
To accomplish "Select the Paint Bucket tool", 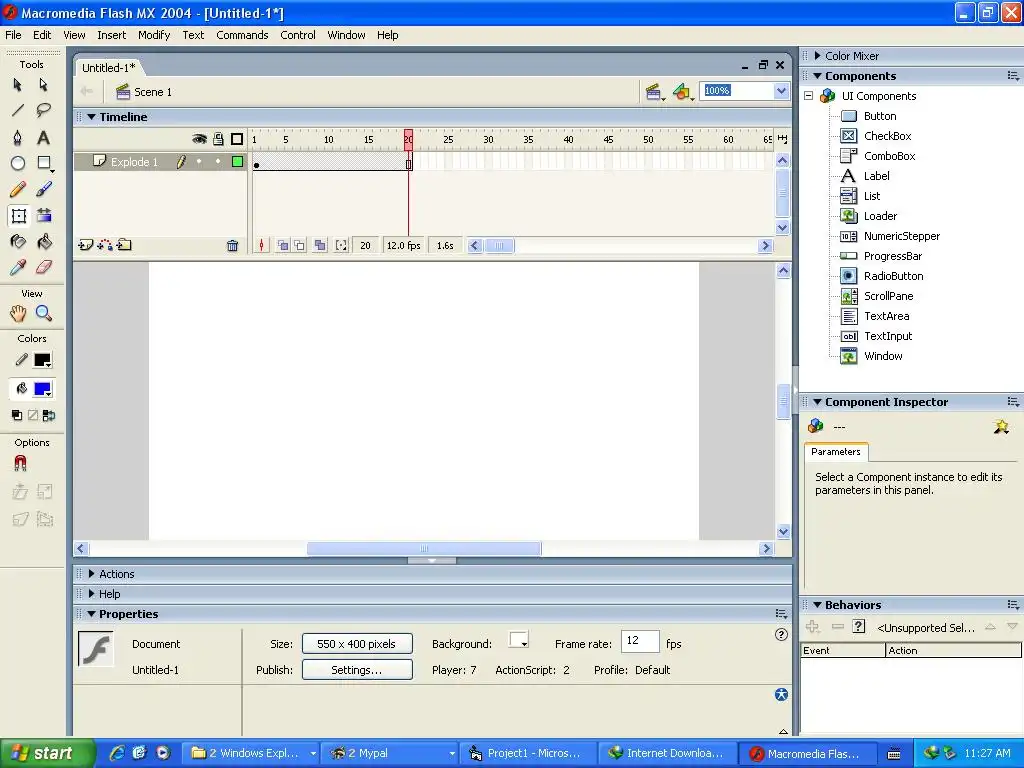I will (44, 242).
